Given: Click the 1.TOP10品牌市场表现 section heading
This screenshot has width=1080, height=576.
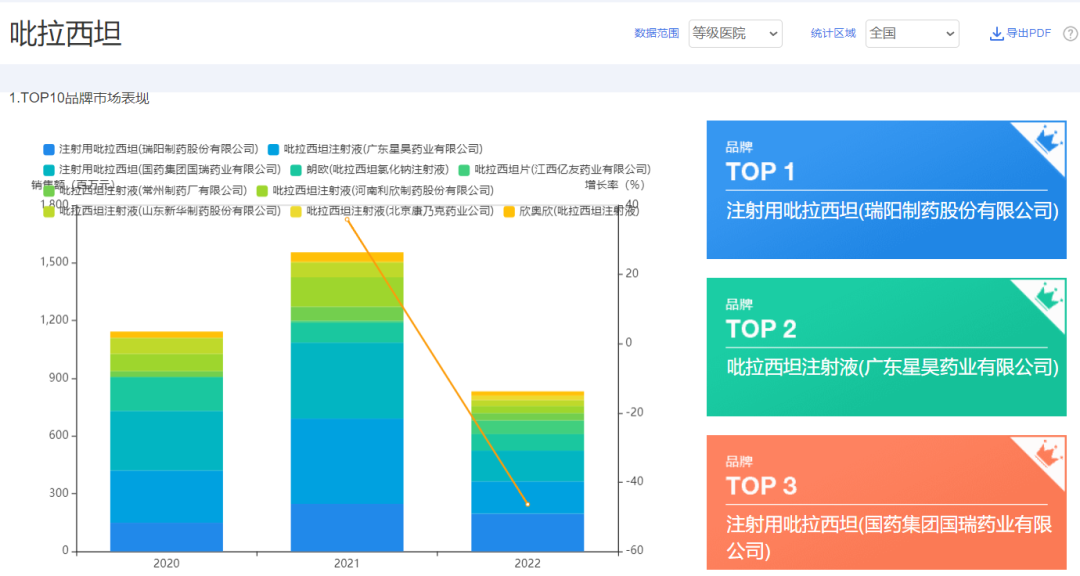Looking at the screenshot, I should pyautogui.click(x=79, y=98).
